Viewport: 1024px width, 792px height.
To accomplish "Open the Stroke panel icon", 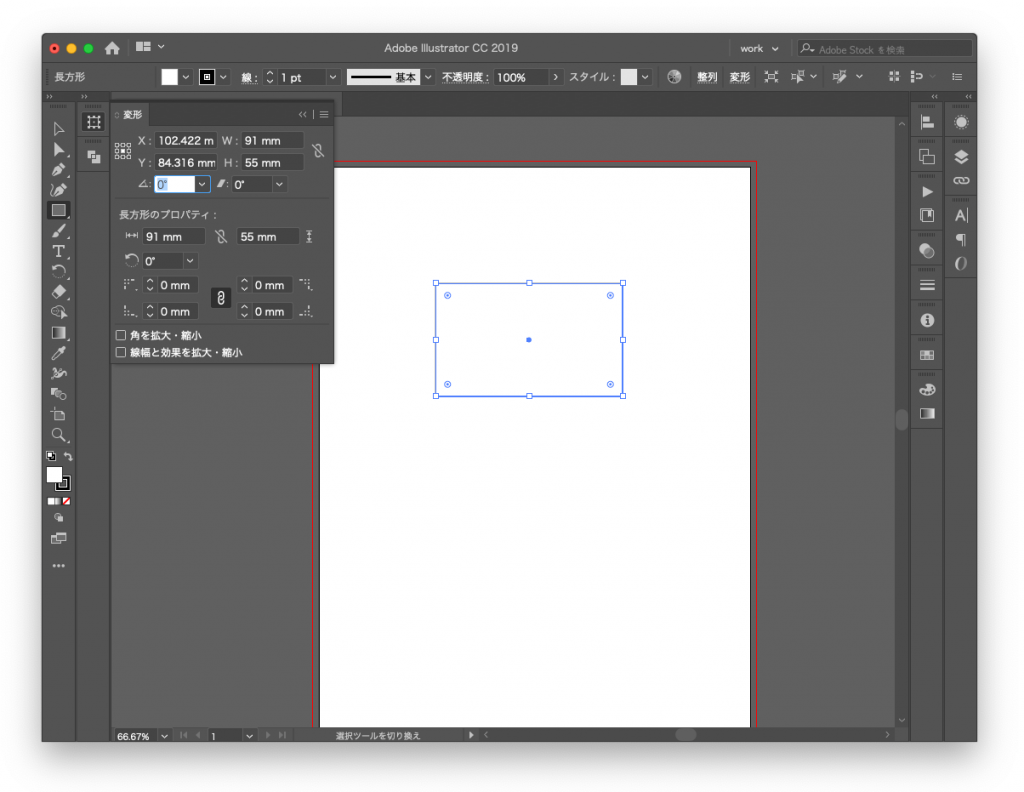I will 927,285.
